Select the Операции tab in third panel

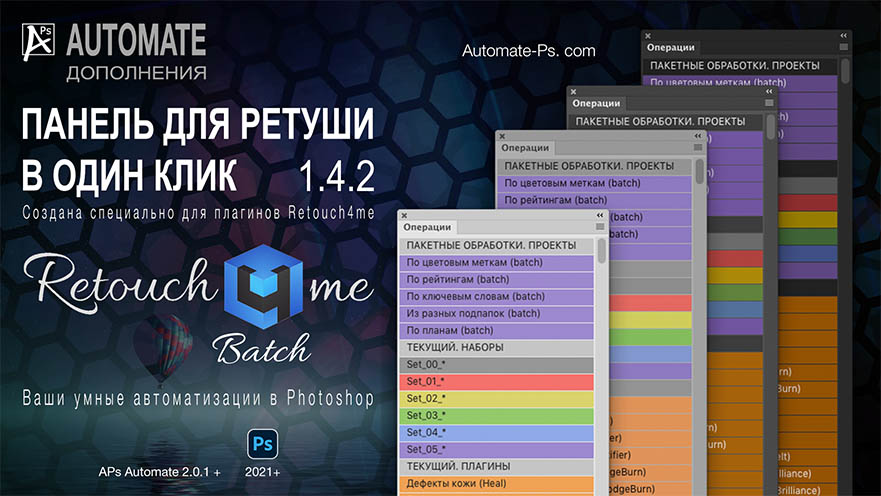coord(596,103)
